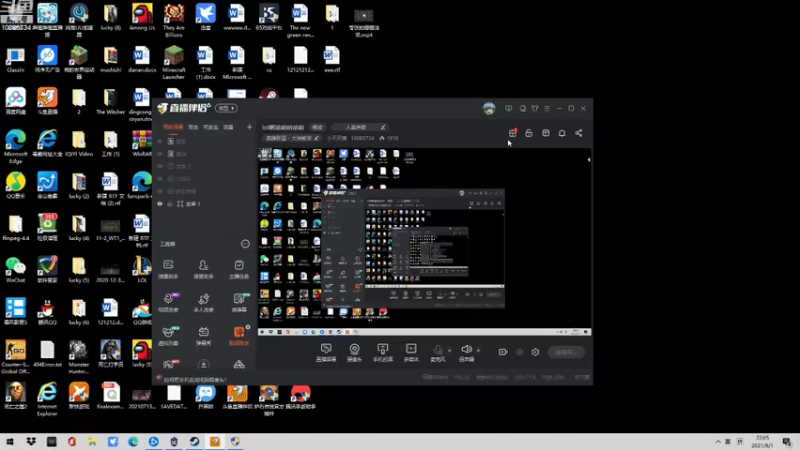Add a 手机投屏 phone-cast source

click(x=383, y=352)
